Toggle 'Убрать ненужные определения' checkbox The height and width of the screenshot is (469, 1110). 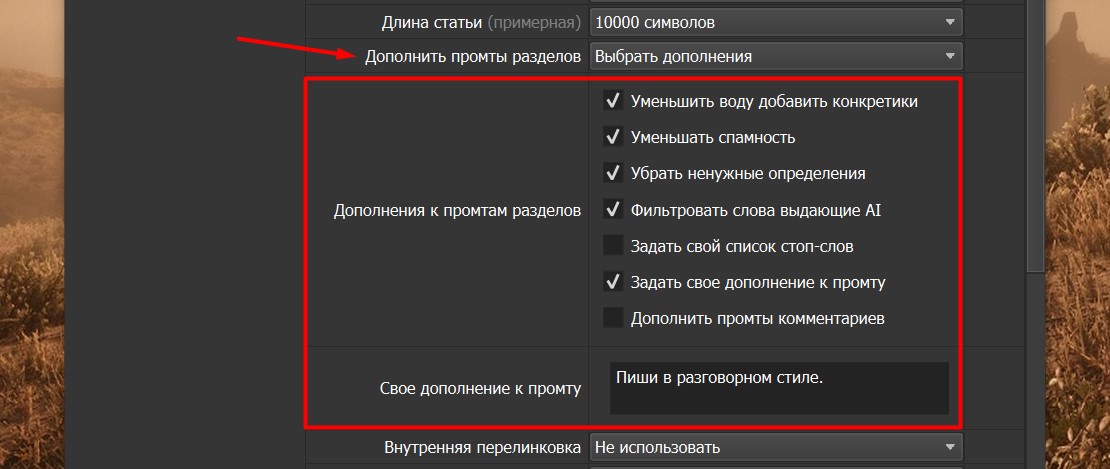tap(612, 173)
